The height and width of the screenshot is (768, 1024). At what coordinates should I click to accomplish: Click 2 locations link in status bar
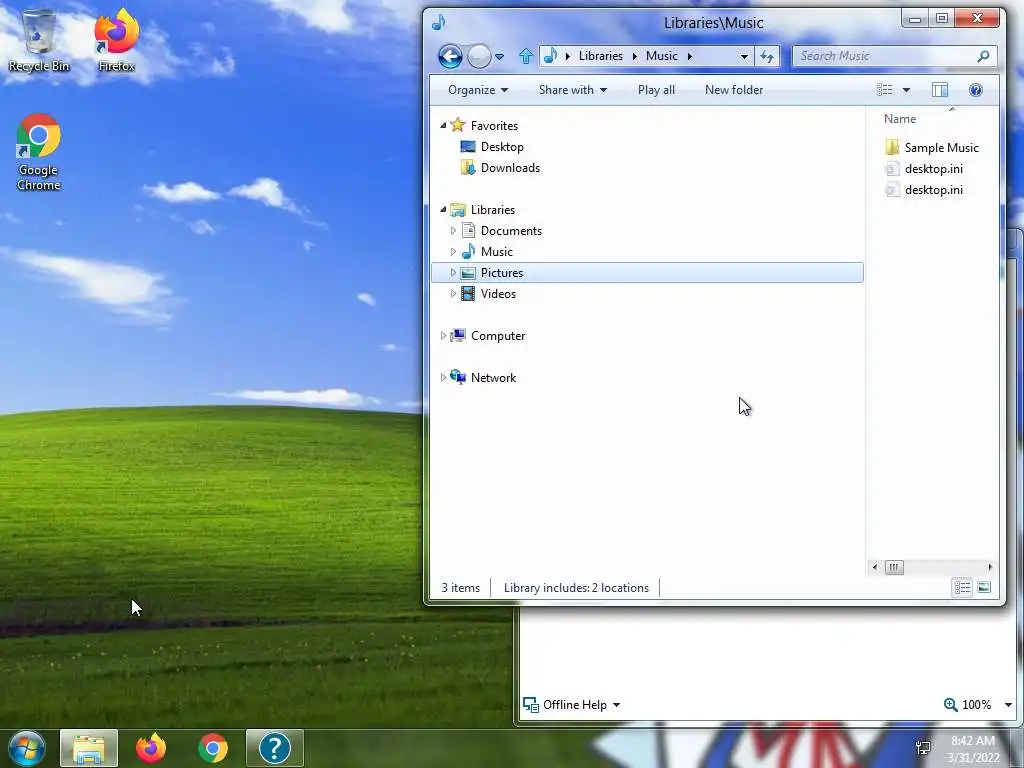[620, 588]
